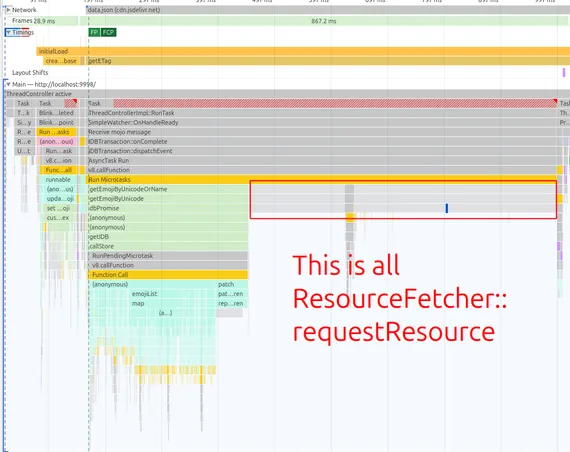Image resolution: width=570 pixels, height=452 pixels.
Task: Select the pat...ren function bar
Action: coord(232,294)
